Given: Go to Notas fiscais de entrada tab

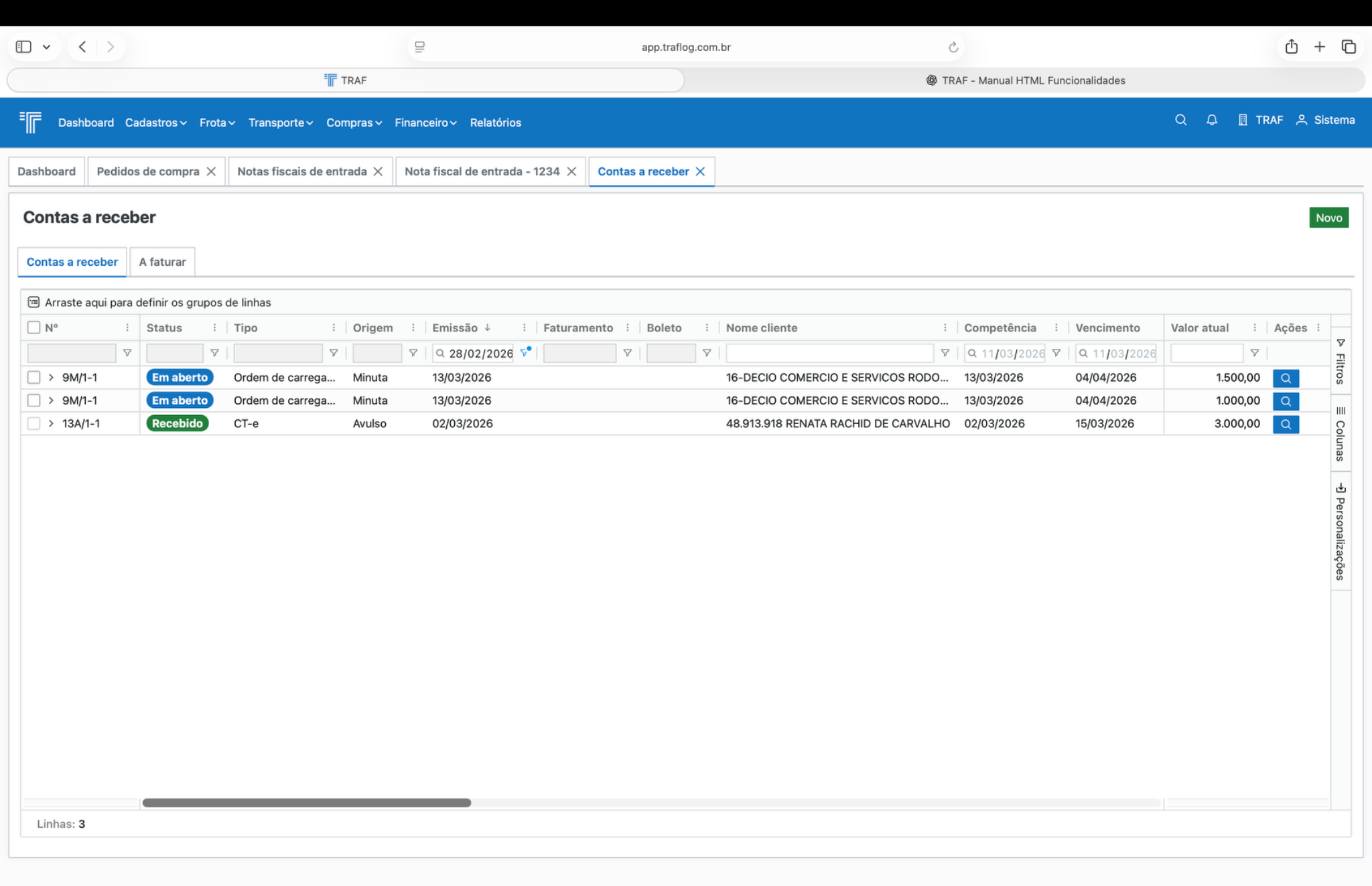Looking at the screenshot, I should tap(301, 171).
